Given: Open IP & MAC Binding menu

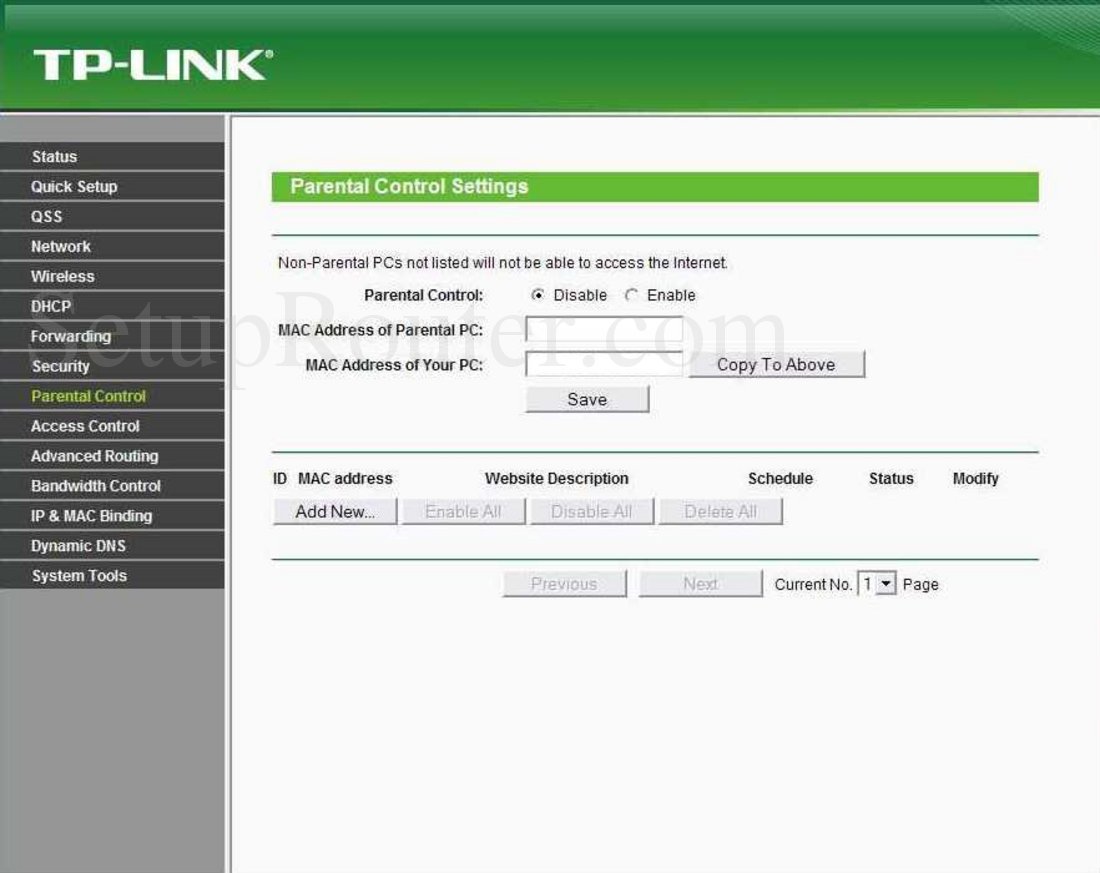Looking at the screenshot, I should tap(91, 516).
